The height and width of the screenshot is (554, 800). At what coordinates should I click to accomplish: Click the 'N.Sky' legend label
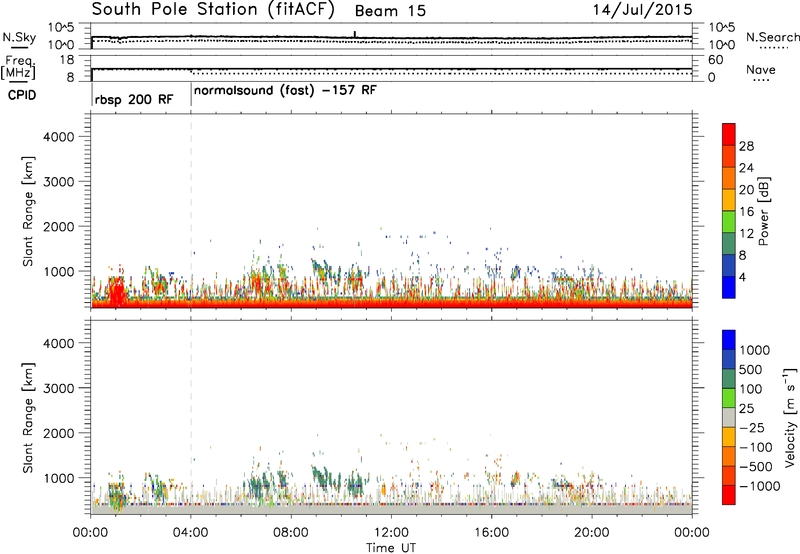[19, 37]
